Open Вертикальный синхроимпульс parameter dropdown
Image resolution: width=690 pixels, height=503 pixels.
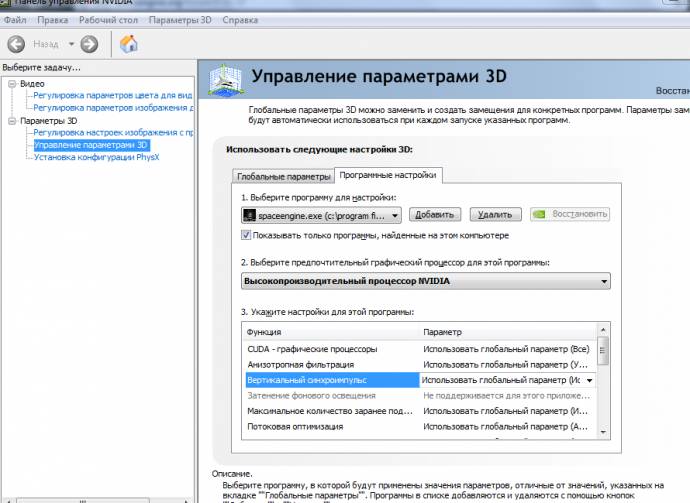pos(589,380)
